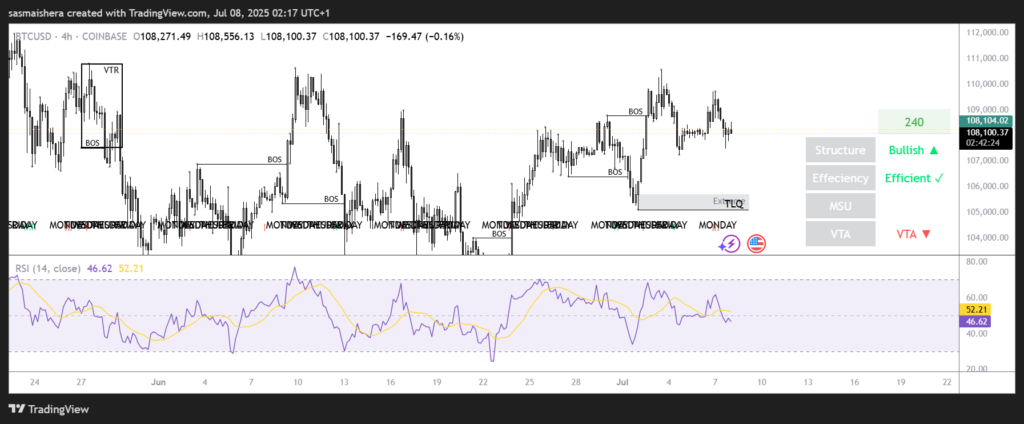Click the 110,000.00 price axis label
The height and width of the screenshot is (424, 1024).
(989, 84)
